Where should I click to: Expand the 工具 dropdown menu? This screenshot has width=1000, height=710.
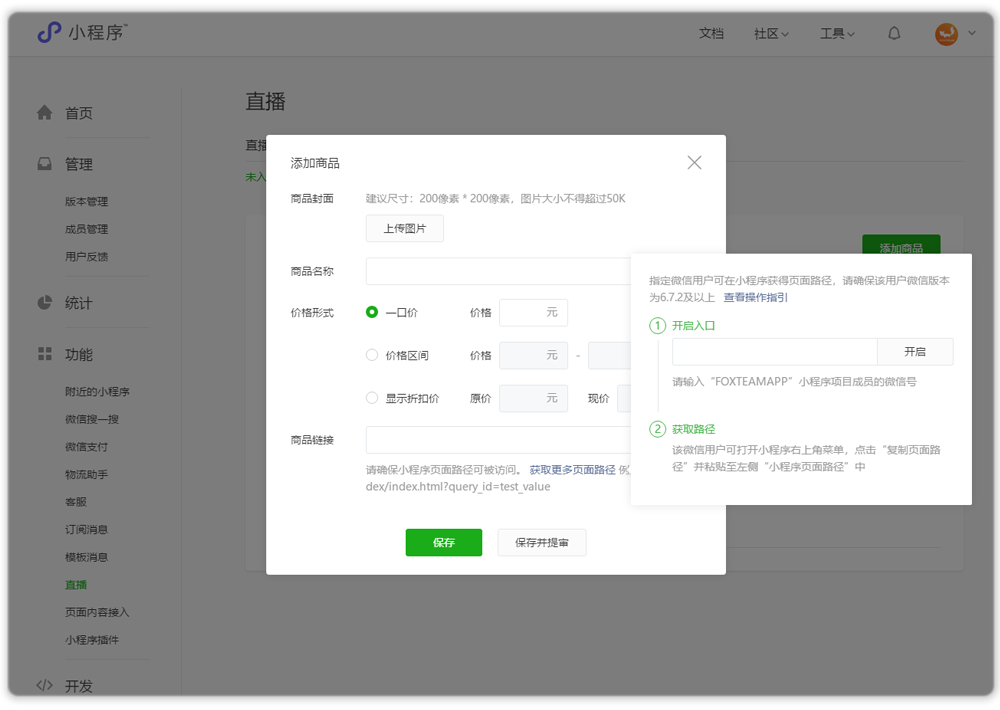[x=837, y=34]
